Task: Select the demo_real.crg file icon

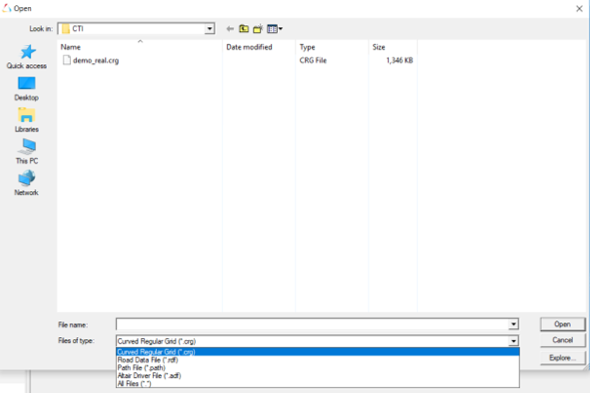Action: (x=67, y=60)
